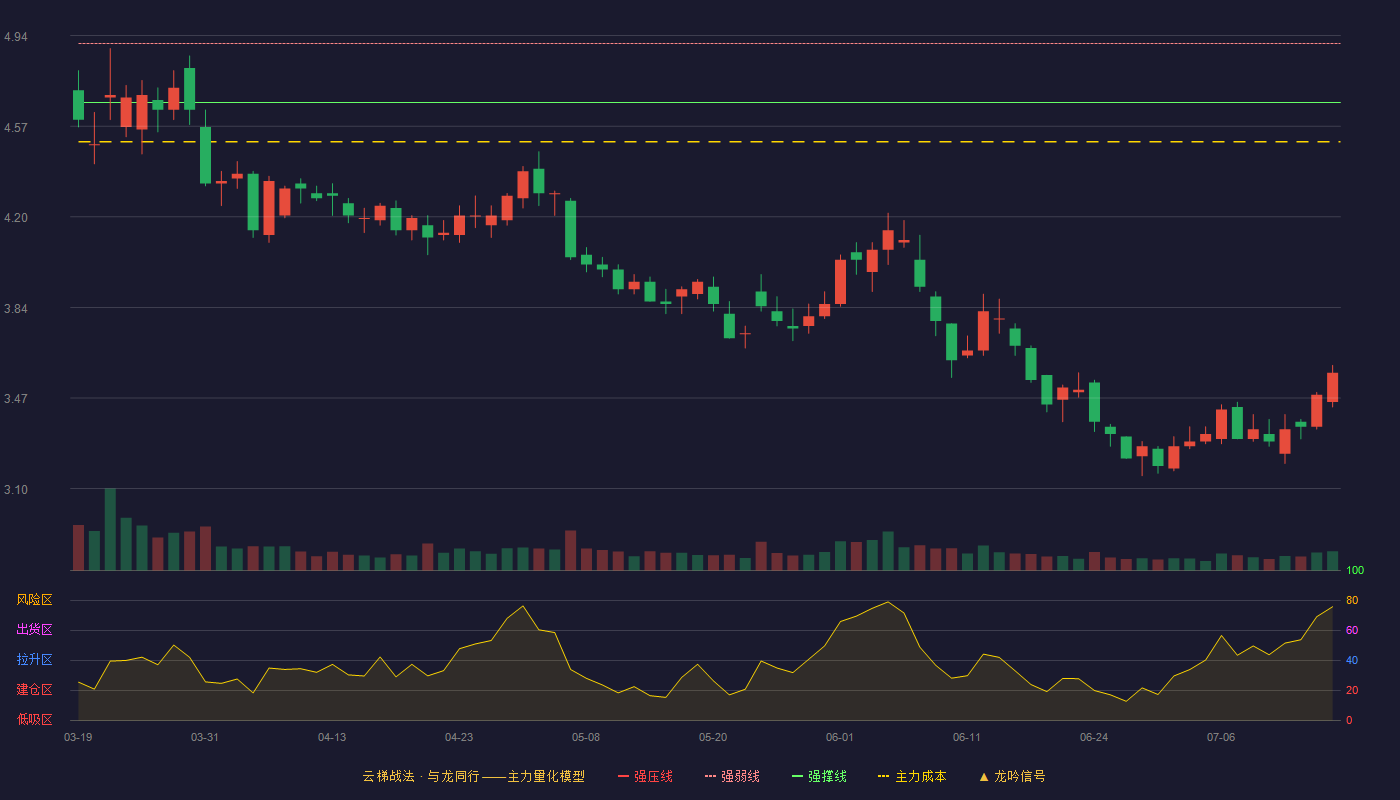Click the 05-20 date label
The height and width of the screenshot is (800, 1400).
click(713, 737)
